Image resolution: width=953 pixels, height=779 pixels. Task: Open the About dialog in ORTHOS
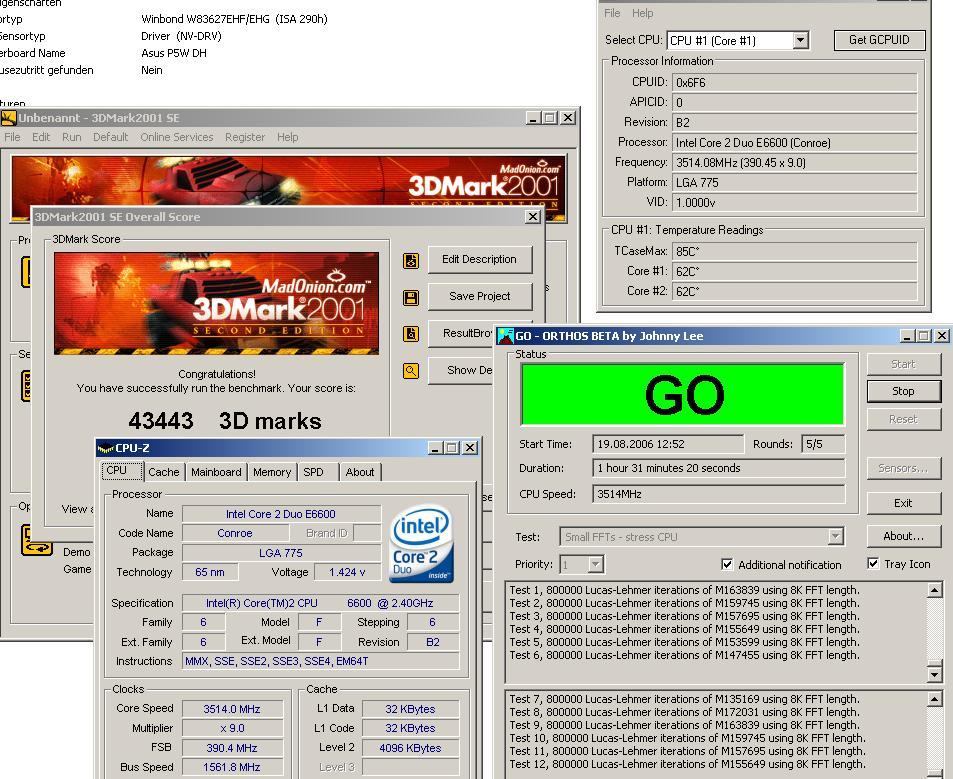coord(903,536)
